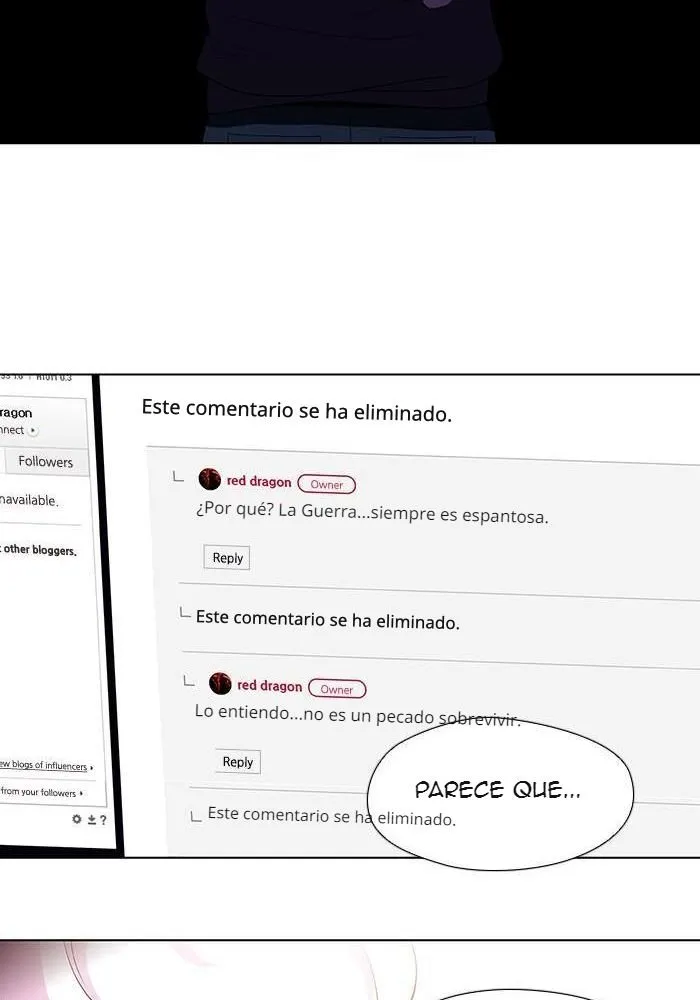Screen dimensions: 700x1000
Task: Expand the from your followers arrow
Action: (81, 793)
